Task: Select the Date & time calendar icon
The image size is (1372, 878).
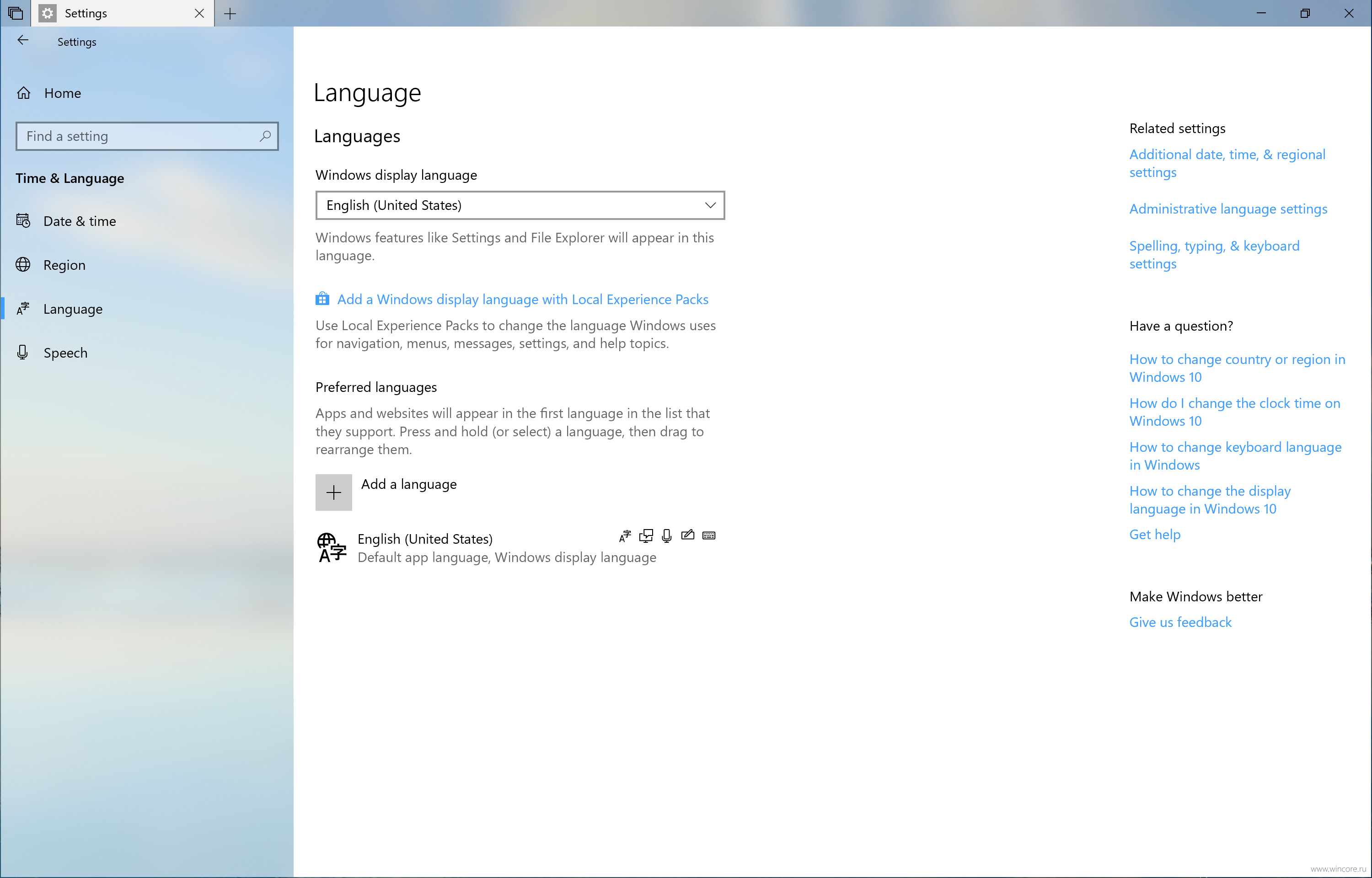Action: (x=23, y=220)
